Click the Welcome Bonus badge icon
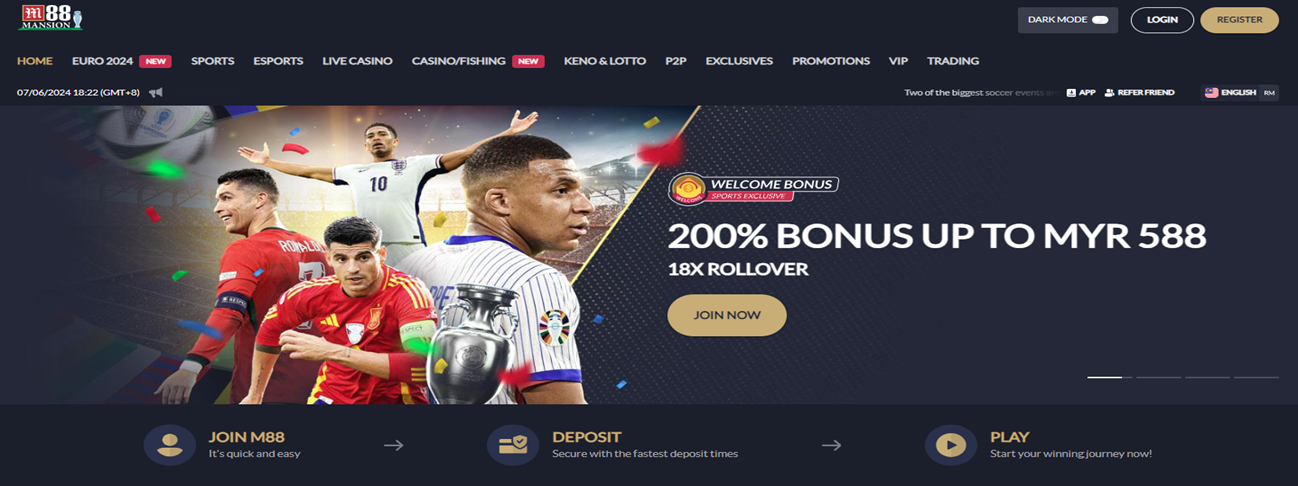 (x=686, y=189)
